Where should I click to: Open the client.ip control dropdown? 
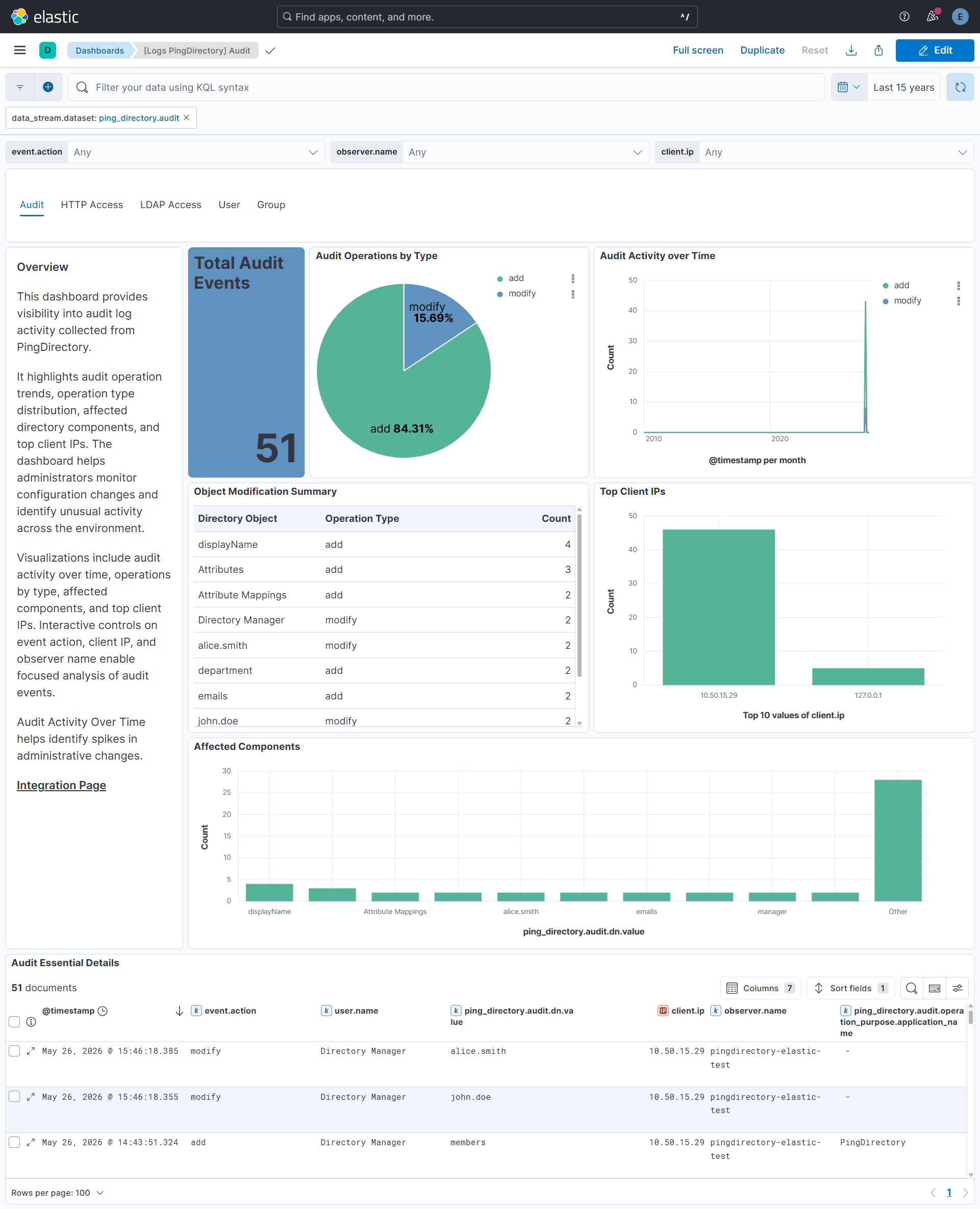tap(836, 152)
